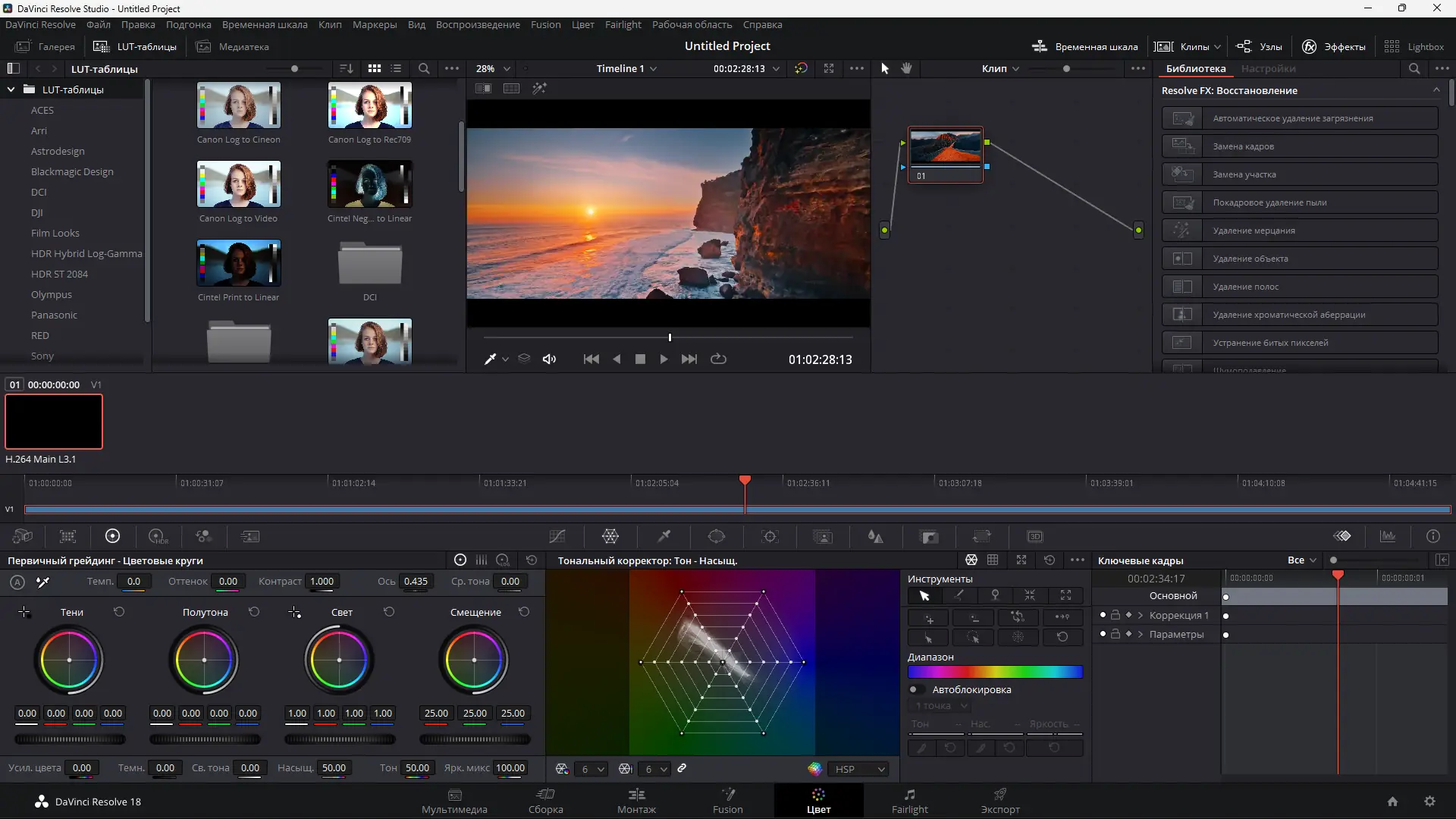Viewport: 1456px width, 819px height.
Task: Collapse the LUT-таблицы tree folder
Action: coord(11,89)
